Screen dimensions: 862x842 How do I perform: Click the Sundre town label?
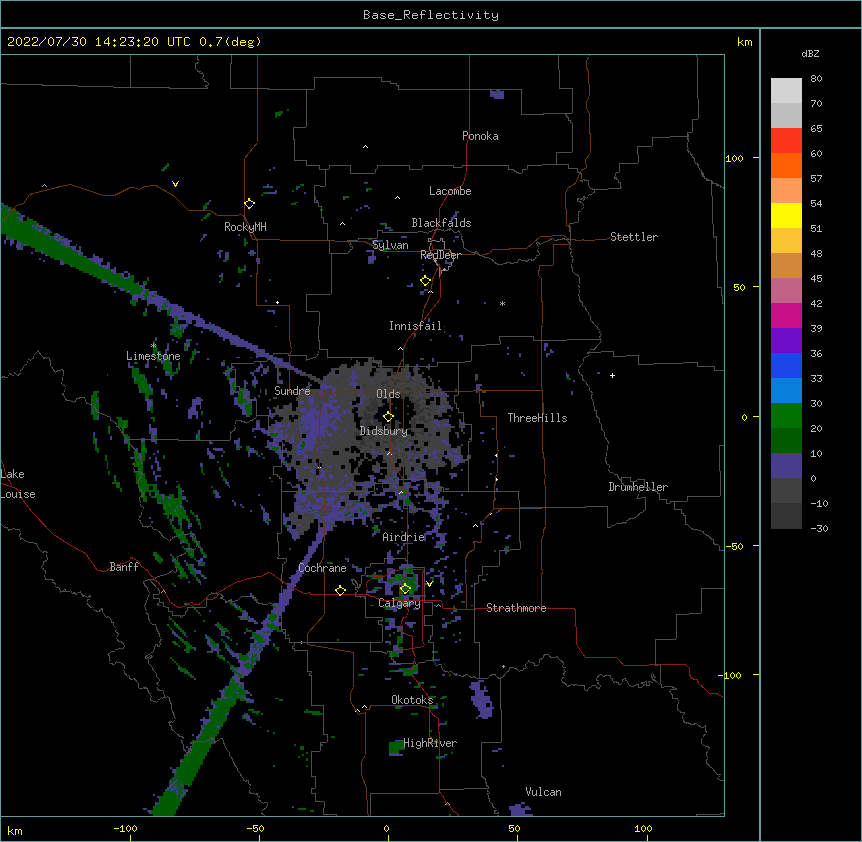click(x=292, y=391)
